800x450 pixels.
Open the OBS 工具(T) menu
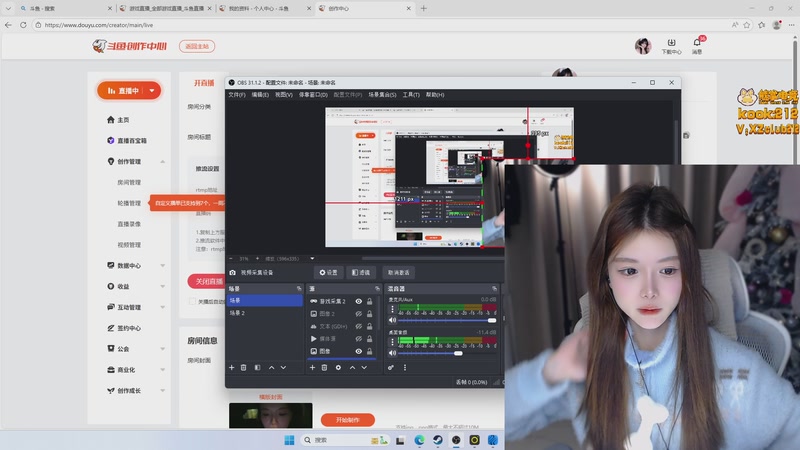click(411, 94)
